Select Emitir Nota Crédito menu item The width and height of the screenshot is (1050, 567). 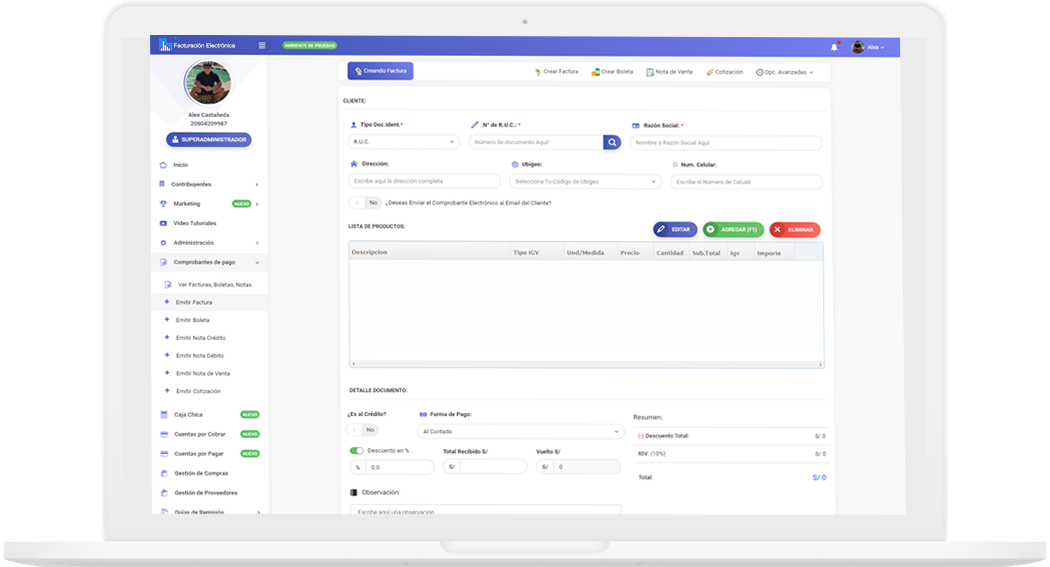click(200, 338)
